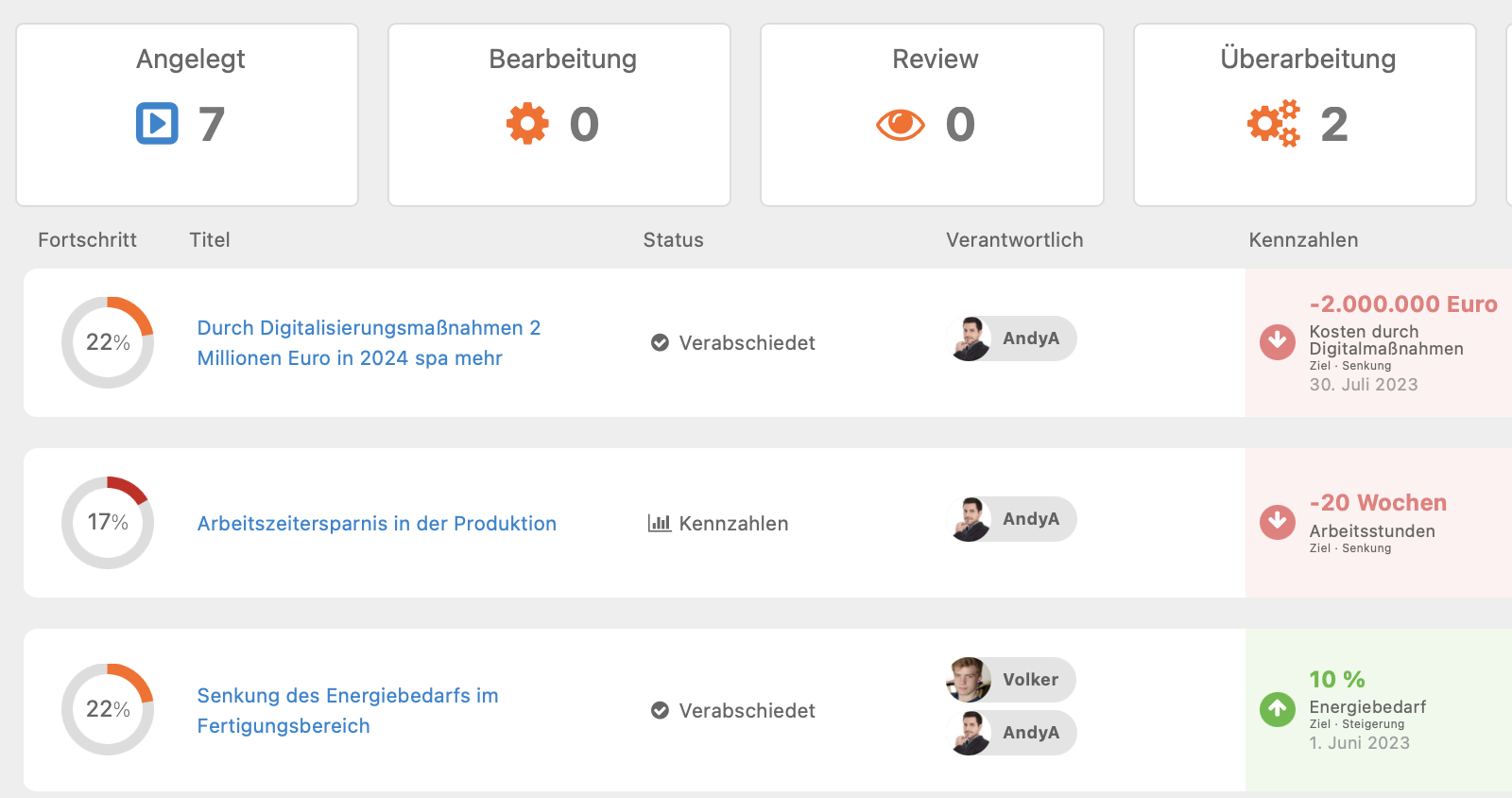Click the red down arrow beside -2.000.000 Euro

1278,341
